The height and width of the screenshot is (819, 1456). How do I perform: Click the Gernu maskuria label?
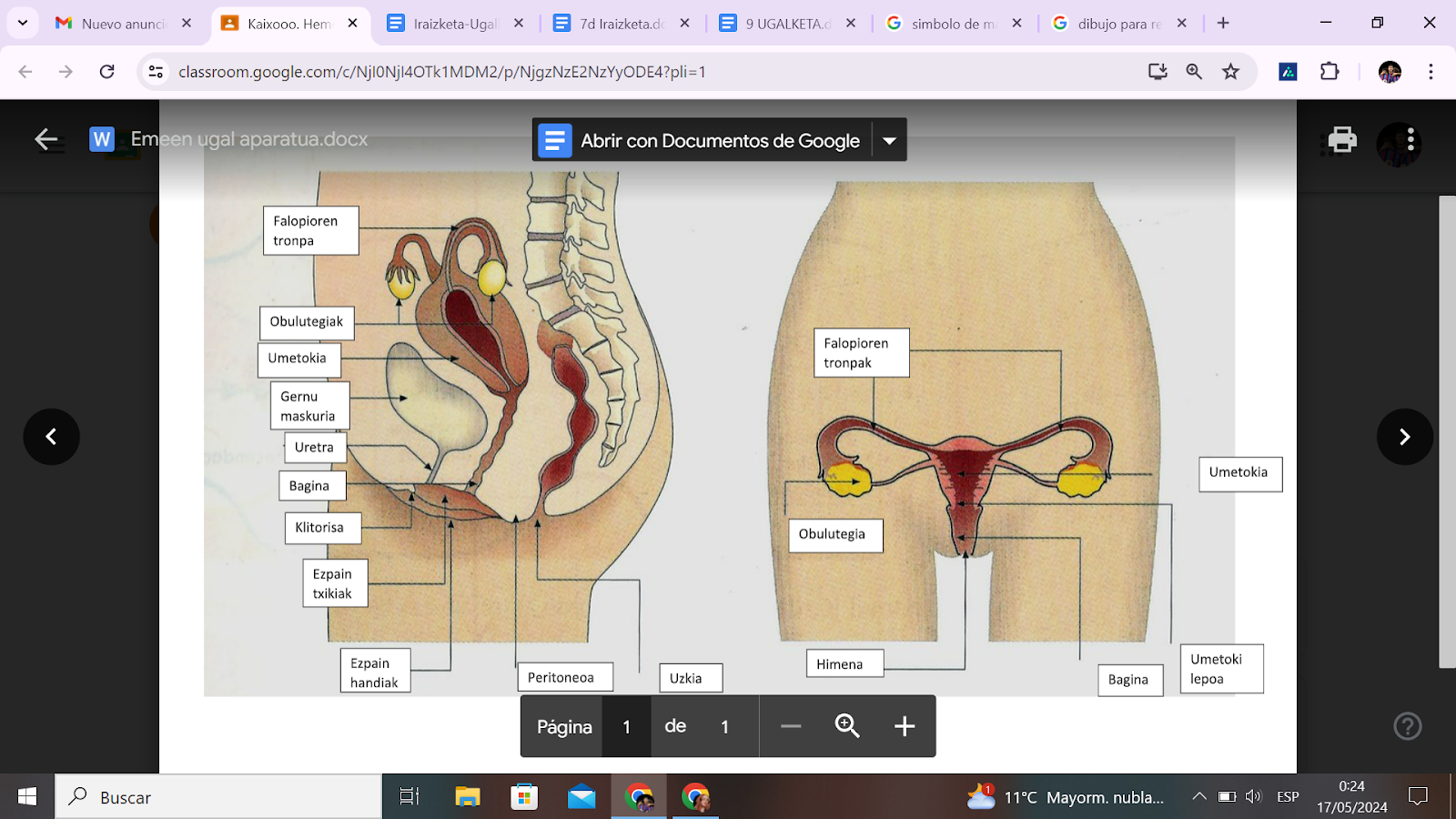click(x=309, y=406)
